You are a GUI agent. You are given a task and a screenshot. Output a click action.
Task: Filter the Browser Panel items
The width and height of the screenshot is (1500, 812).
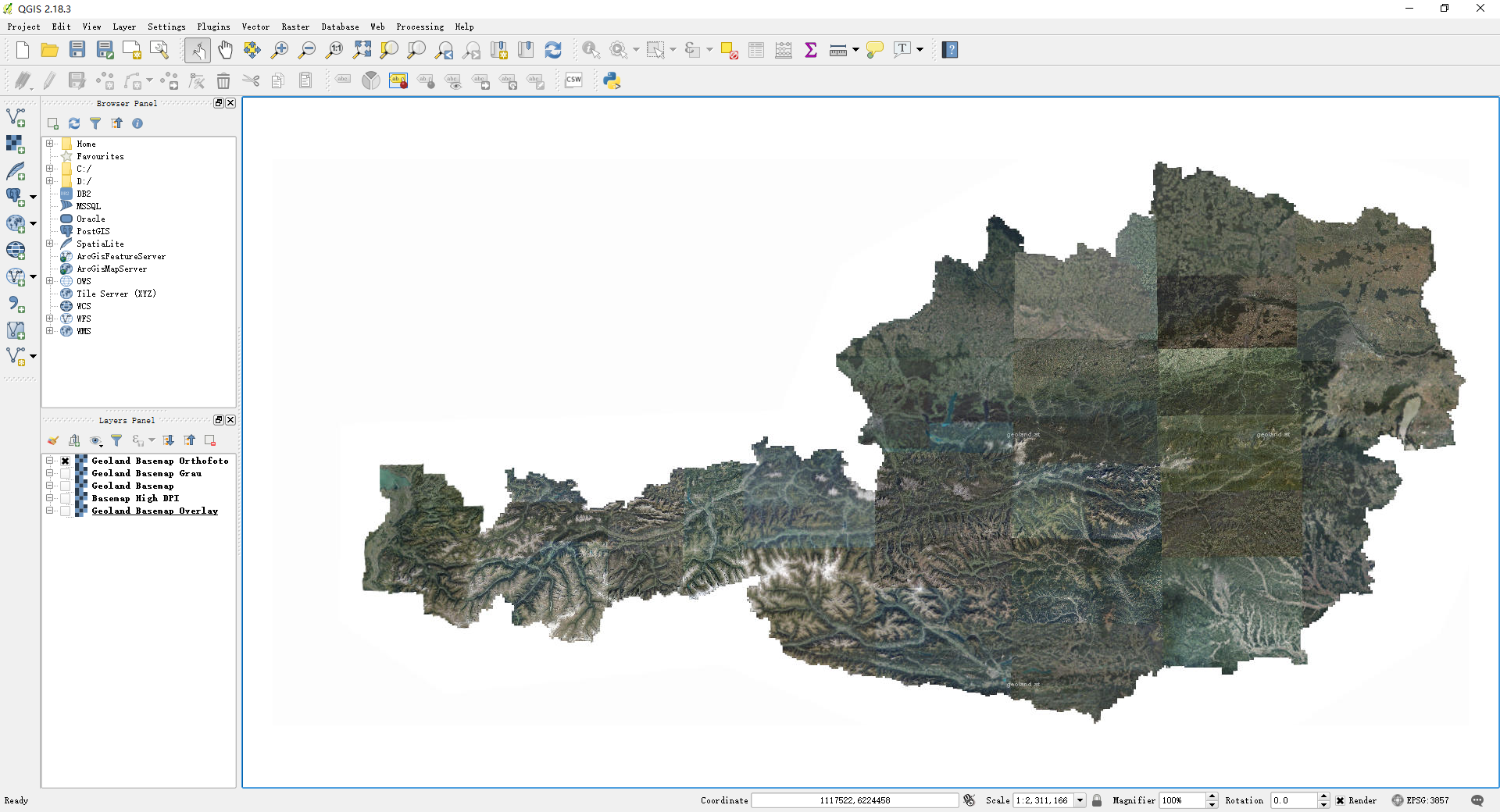[x=95, y=123]
